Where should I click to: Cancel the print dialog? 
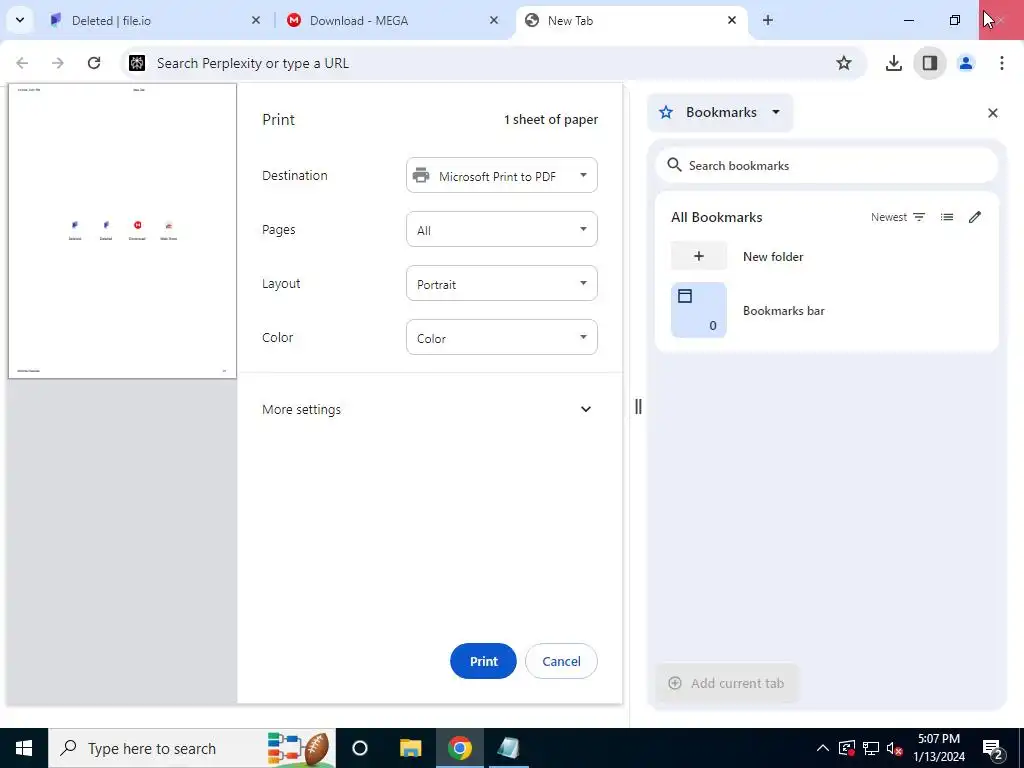561,661
